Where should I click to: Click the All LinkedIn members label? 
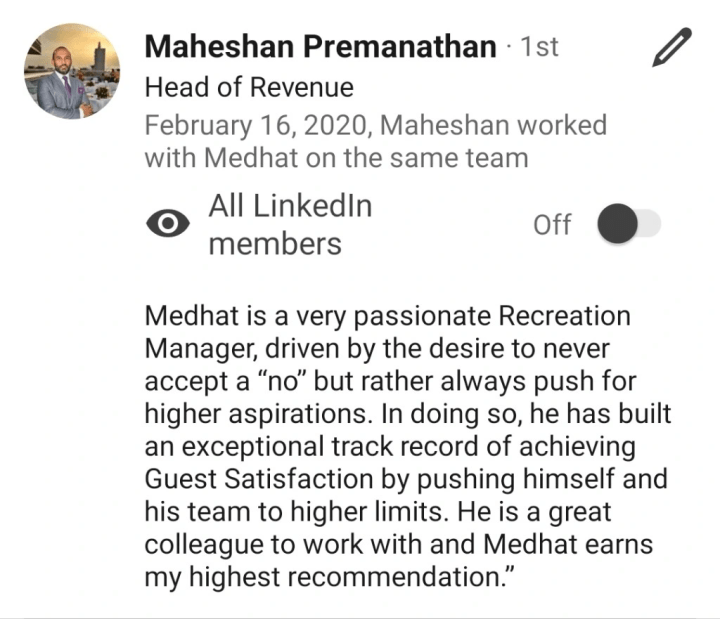click(289, 225)
